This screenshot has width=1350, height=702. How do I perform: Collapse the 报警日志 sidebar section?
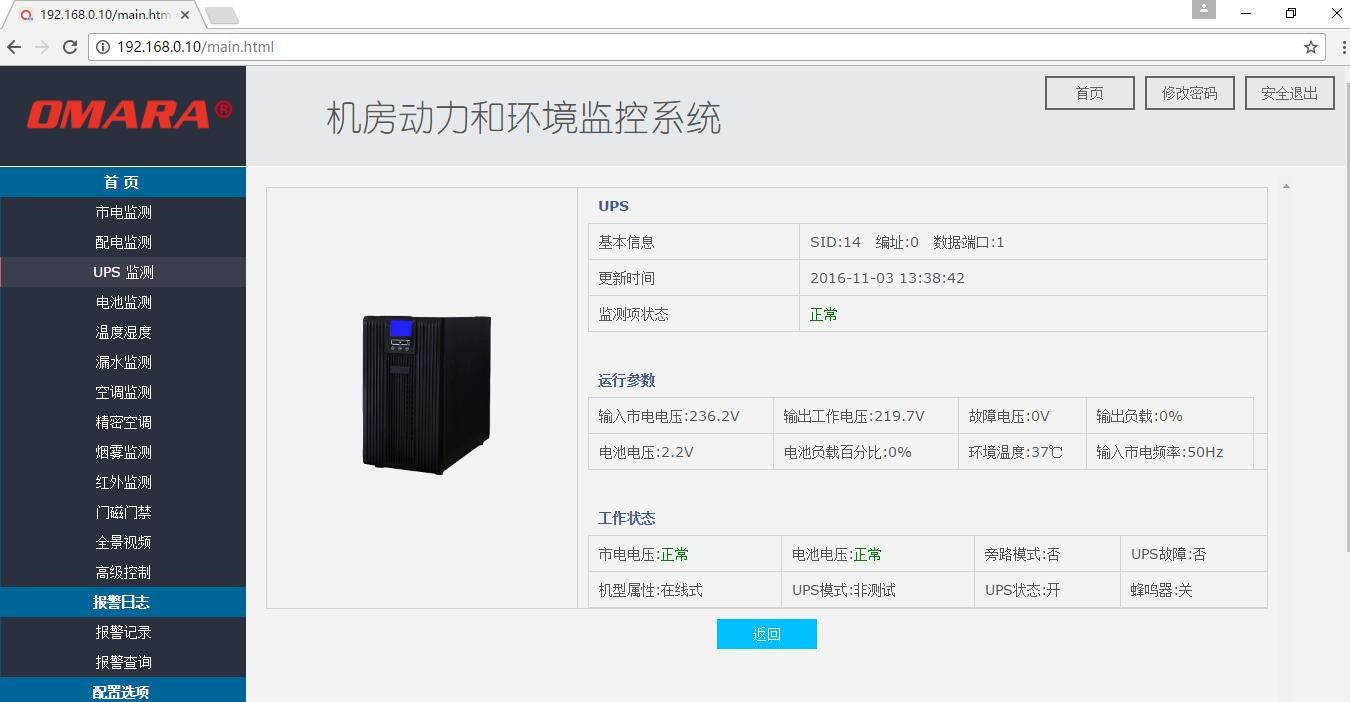click(122, 602)
